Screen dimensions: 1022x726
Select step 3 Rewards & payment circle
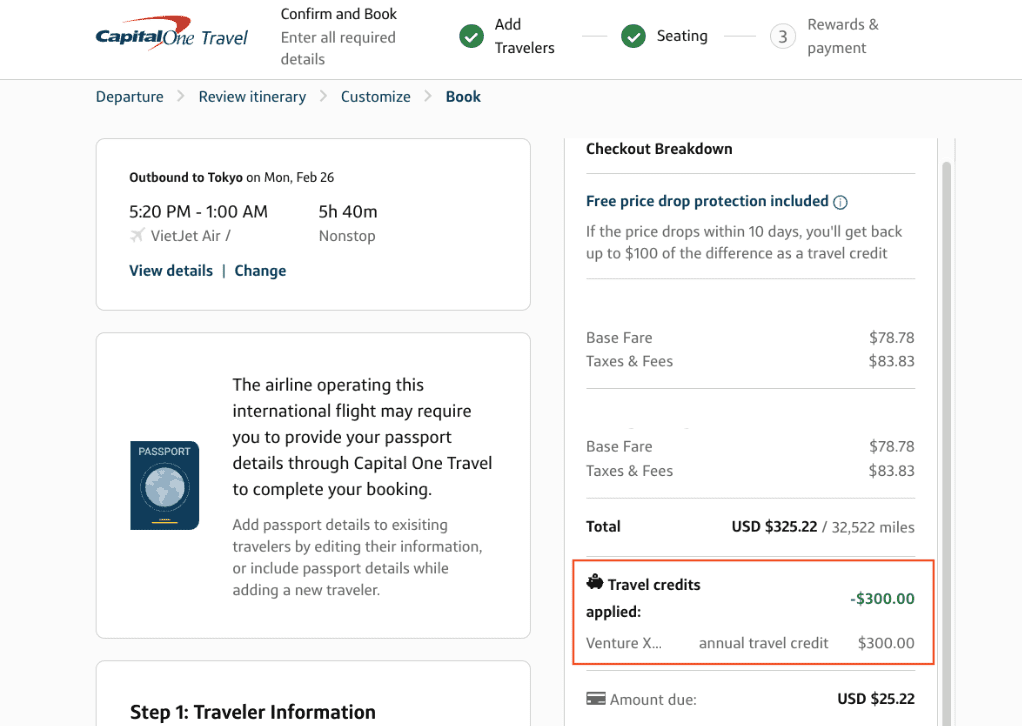click(784, 36)
